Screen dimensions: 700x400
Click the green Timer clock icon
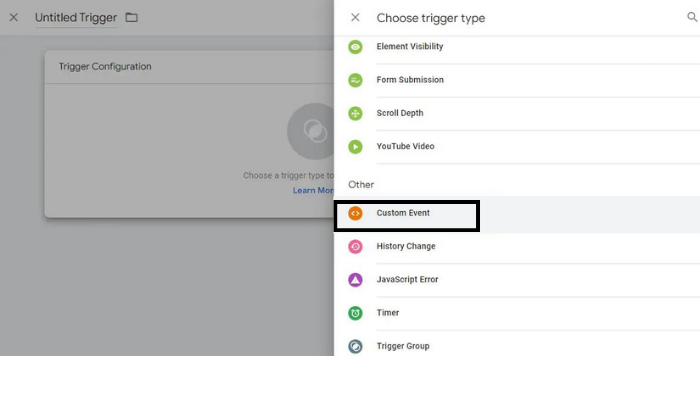355,313
